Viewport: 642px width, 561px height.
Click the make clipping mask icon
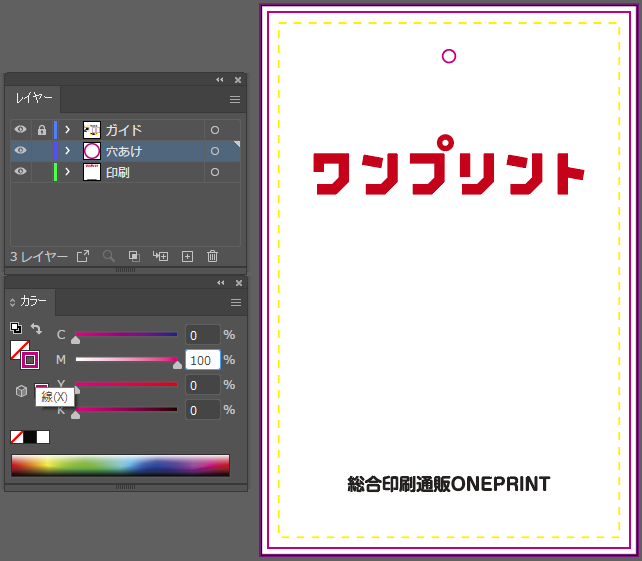pos(134,257)
